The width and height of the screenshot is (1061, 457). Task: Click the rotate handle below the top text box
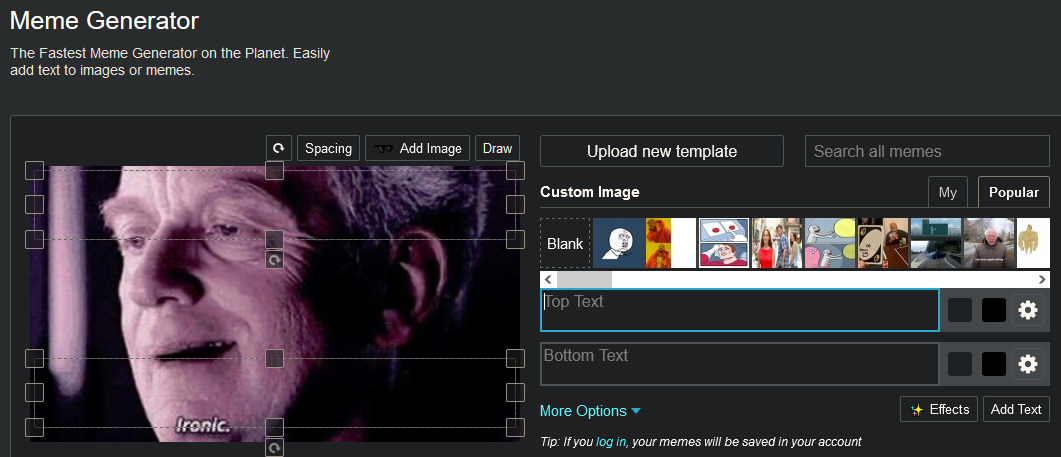275,260
